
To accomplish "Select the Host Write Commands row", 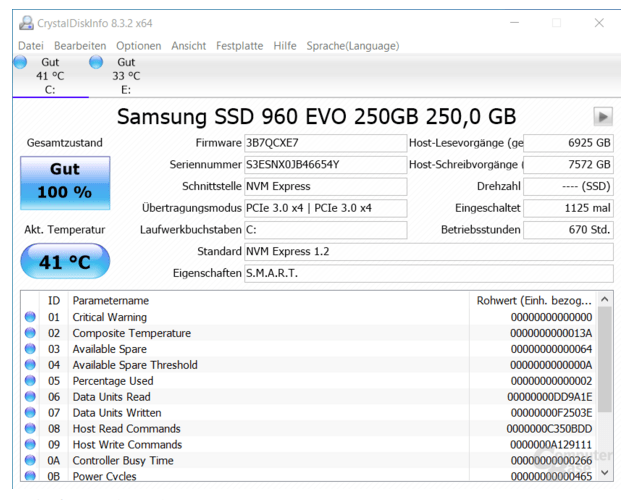I will point(309,444).
